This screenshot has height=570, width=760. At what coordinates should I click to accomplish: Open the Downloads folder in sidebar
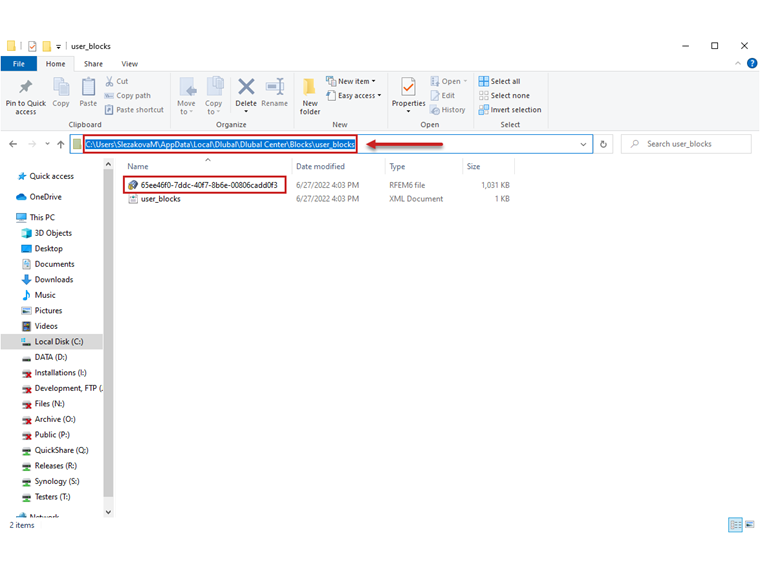[48, 280]
